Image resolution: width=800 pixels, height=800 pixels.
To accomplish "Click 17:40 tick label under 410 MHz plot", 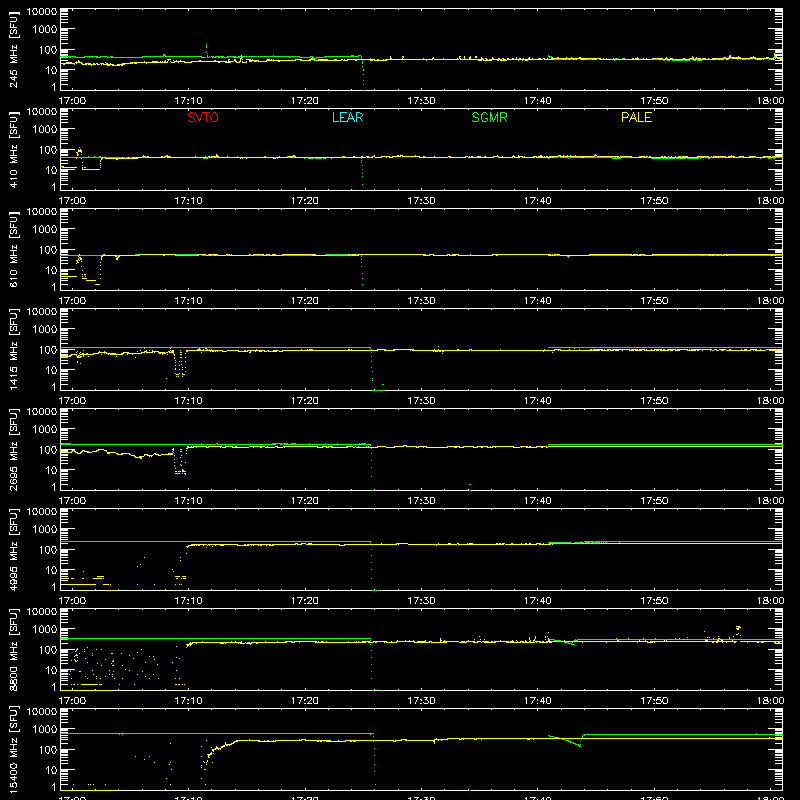I will click(537, 201).
